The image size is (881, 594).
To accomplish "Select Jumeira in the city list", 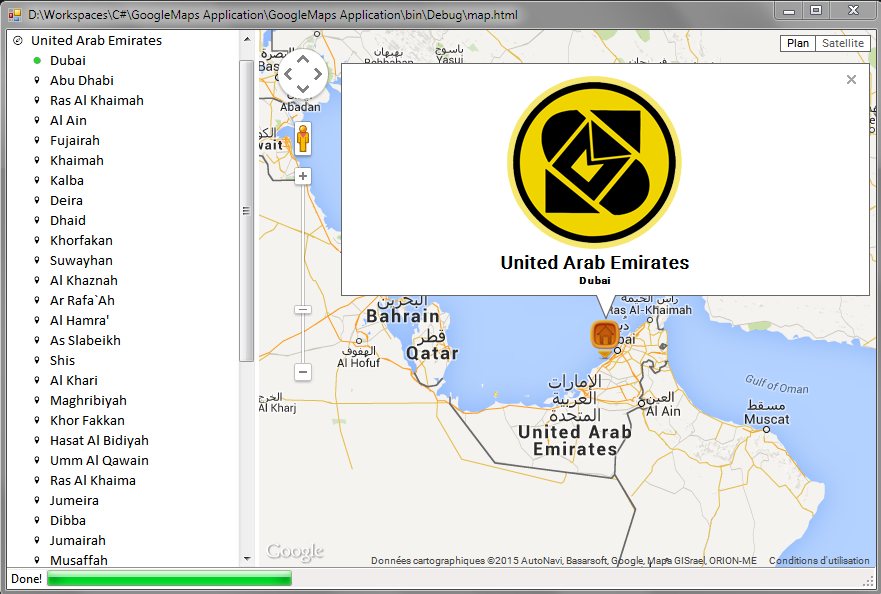I will pos(74,501).
